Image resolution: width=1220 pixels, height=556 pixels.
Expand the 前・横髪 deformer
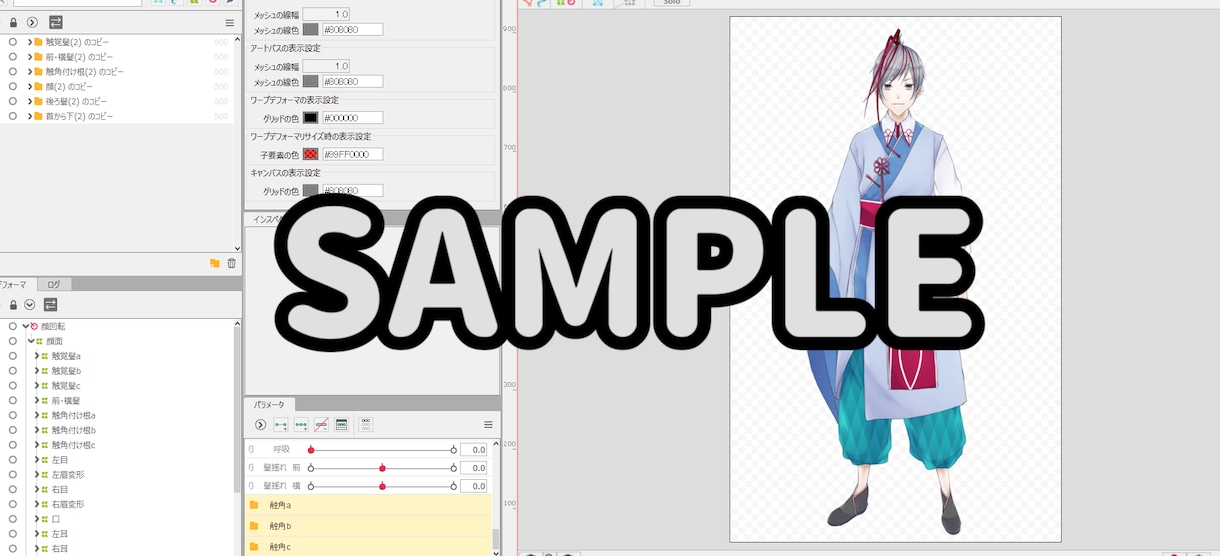pyautogui.click(x=37, y=400)
